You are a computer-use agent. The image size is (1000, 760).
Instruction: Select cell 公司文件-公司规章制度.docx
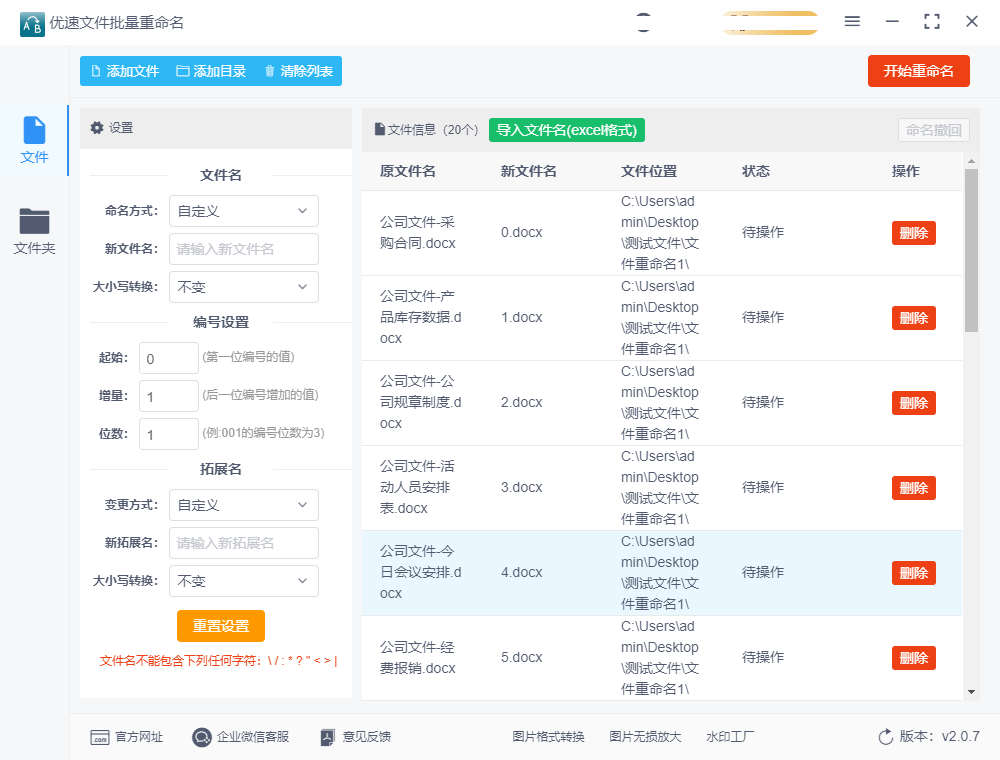(421, 402)
